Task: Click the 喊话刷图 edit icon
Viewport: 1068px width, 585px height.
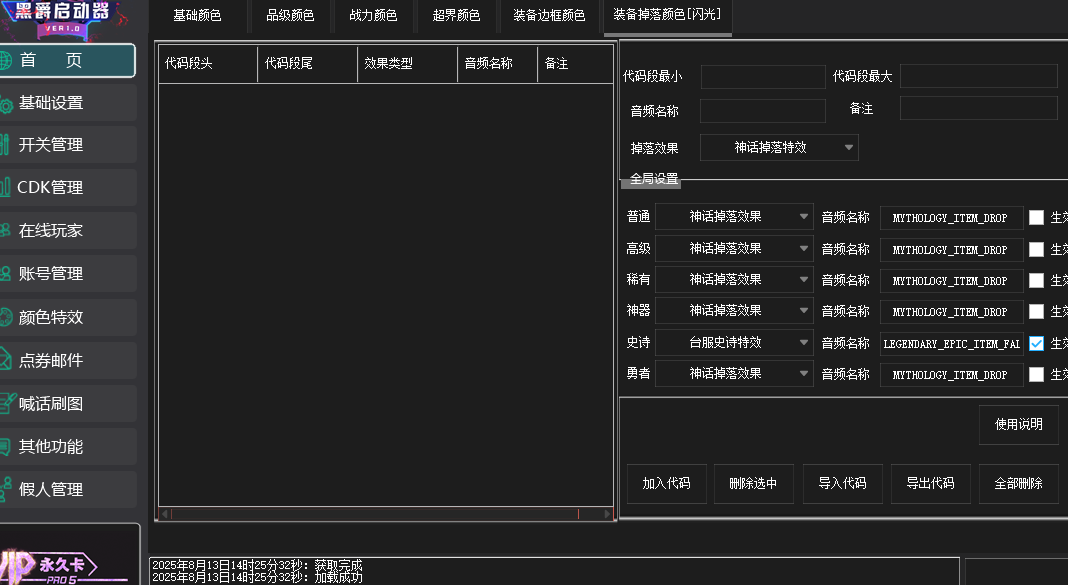Action: coord(6,404)
